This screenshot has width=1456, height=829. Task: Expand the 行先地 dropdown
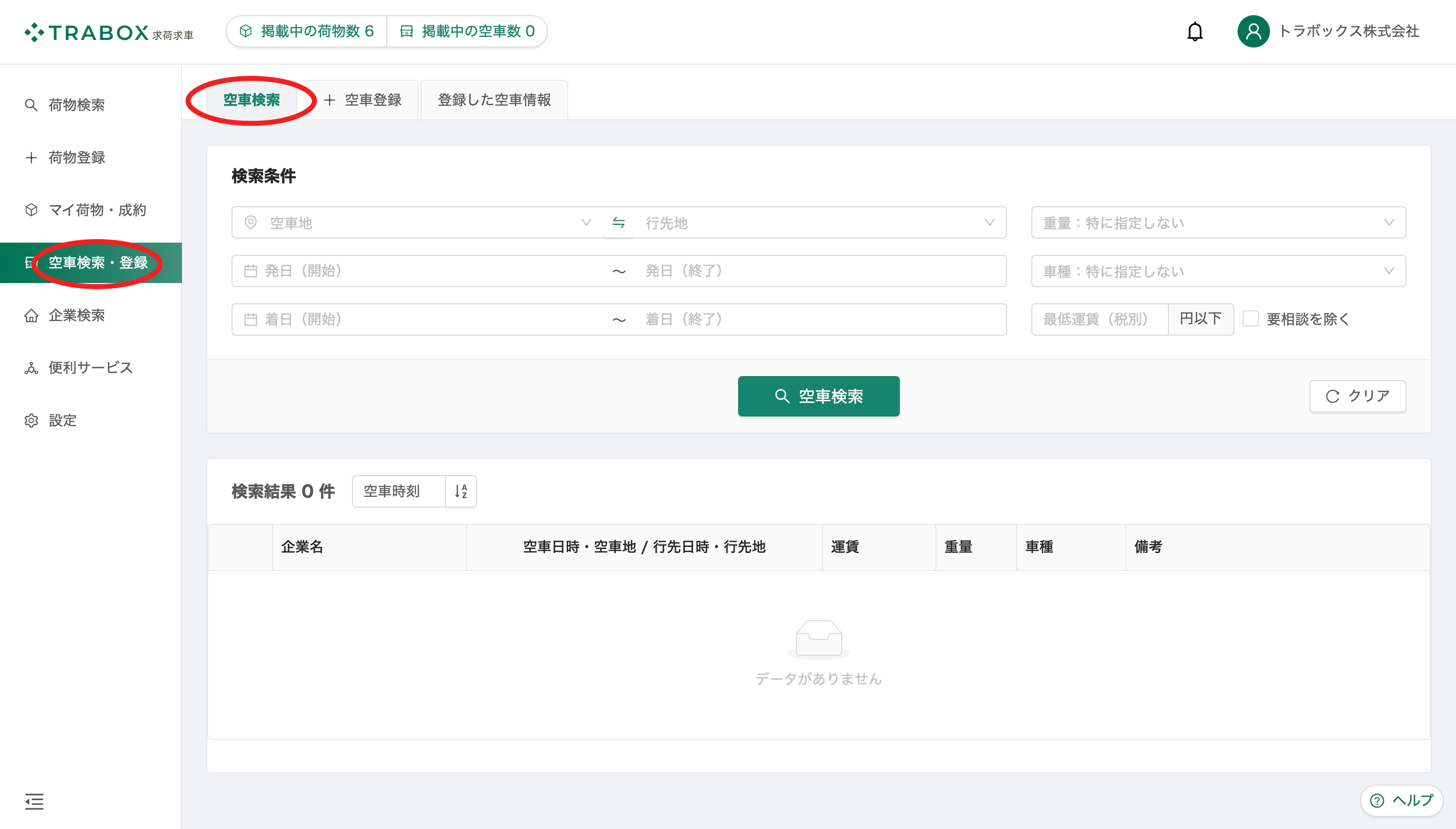[x=990, y=222]
